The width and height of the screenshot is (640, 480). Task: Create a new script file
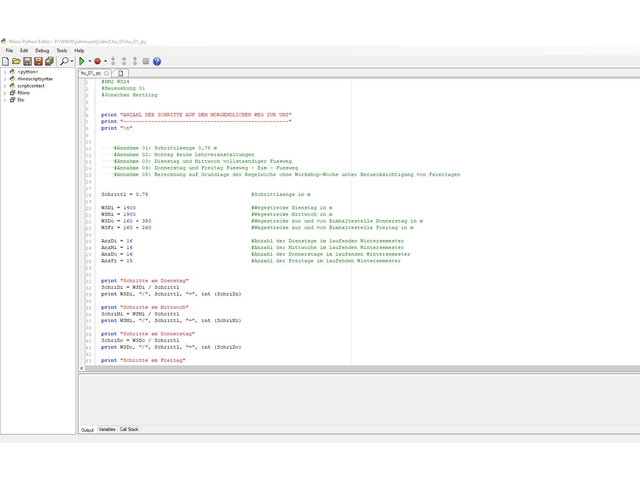pyautogui.click(x=5, y=61)
